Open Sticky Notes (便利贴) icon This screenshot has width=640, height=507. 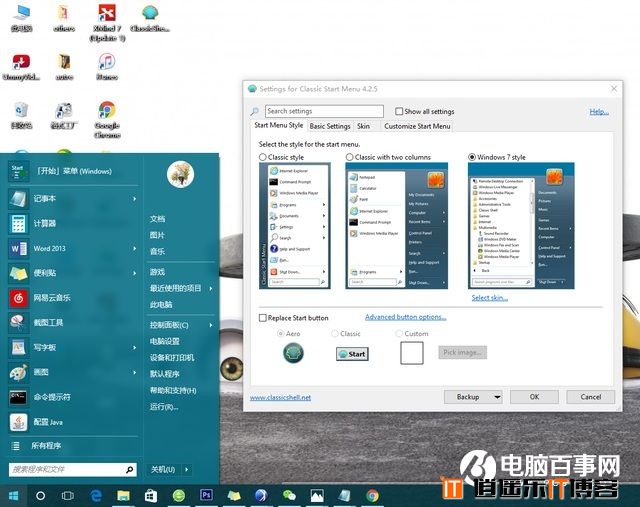coord(18,273)
